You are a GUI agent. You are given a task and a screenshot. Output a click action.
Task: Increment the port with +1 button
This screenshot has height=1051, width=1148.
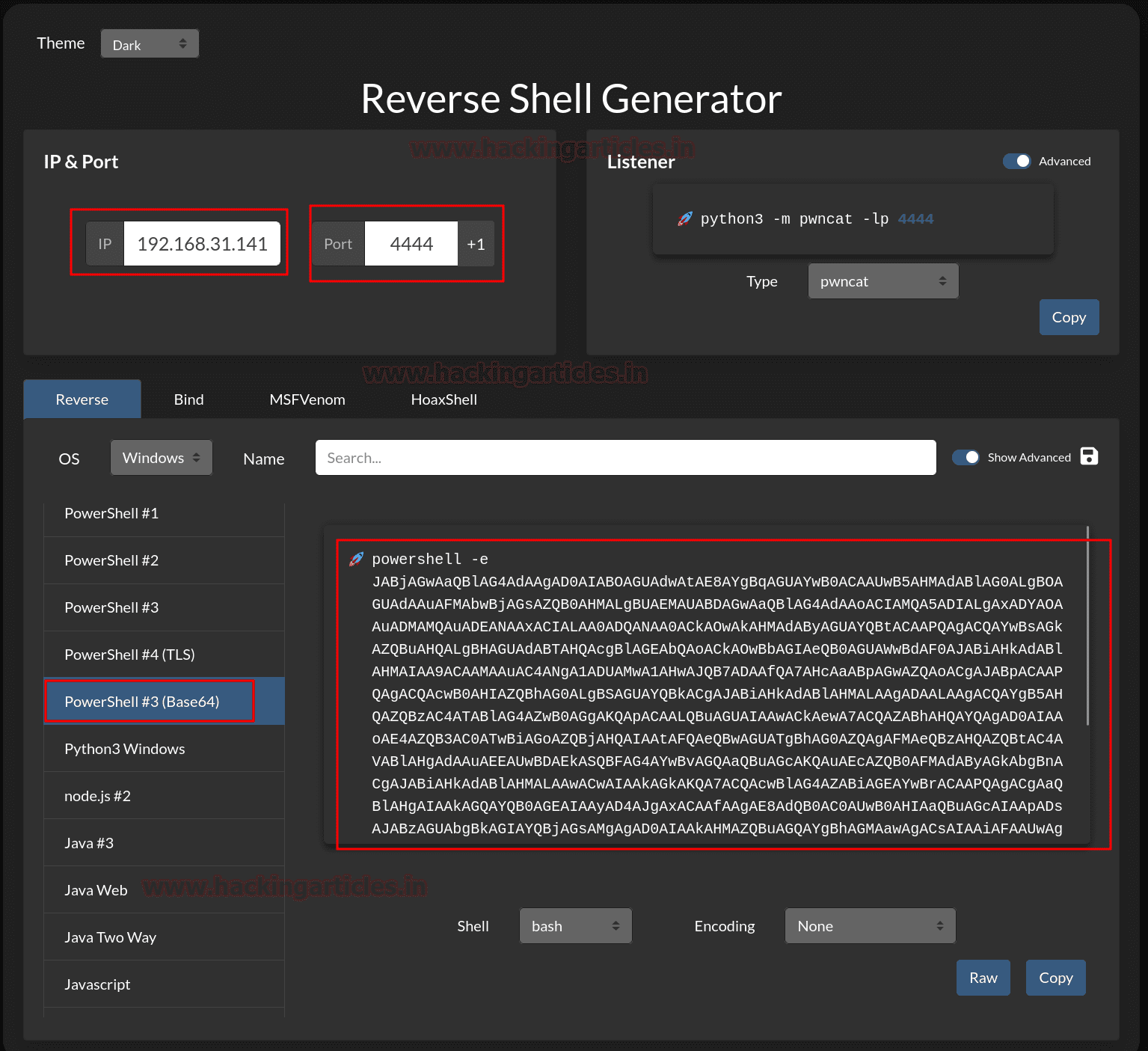[476, 244]
